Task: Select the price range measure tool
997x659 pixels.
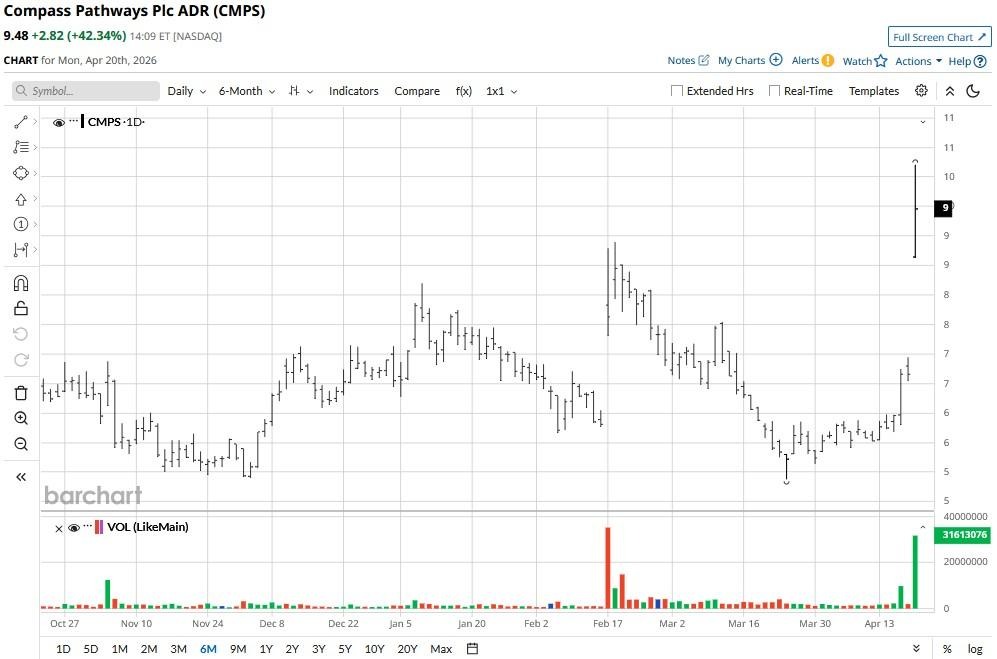Action: coord(21,249)
